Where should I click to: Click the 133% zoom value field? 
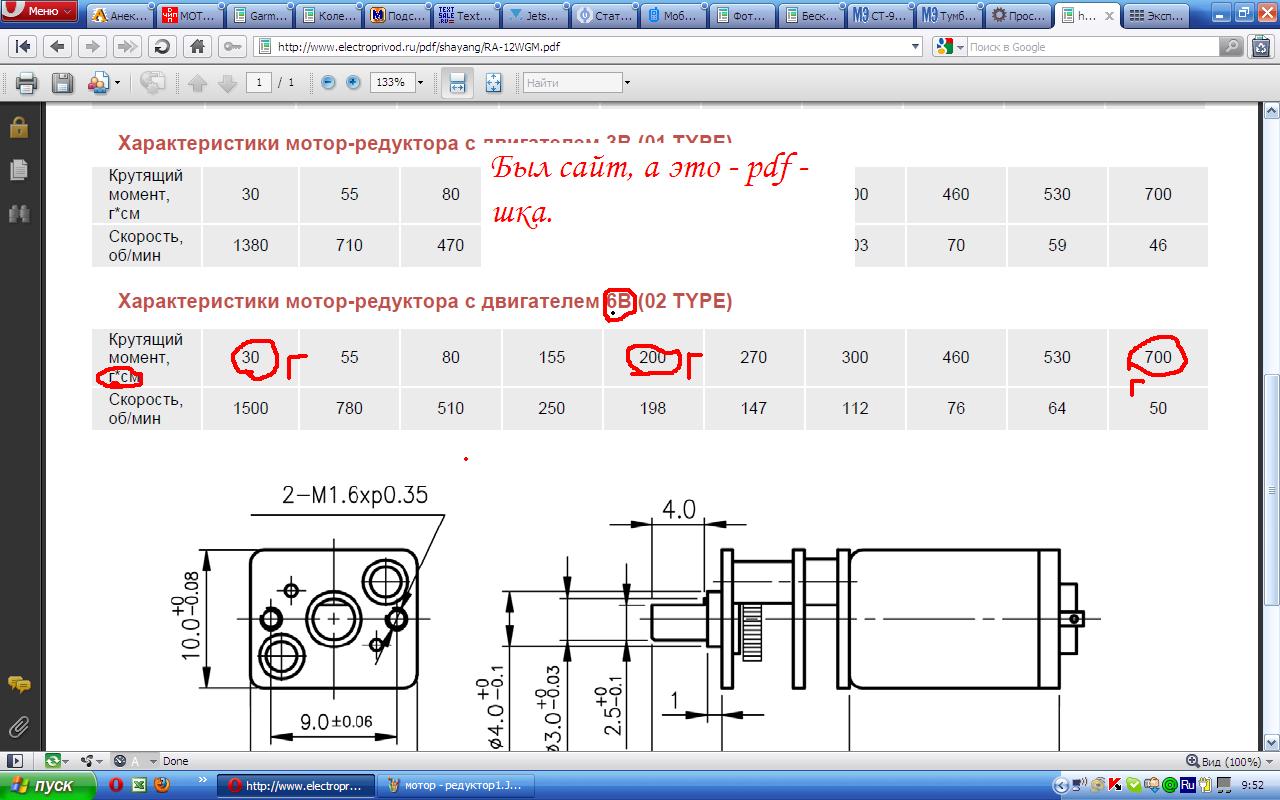point(391,83)
